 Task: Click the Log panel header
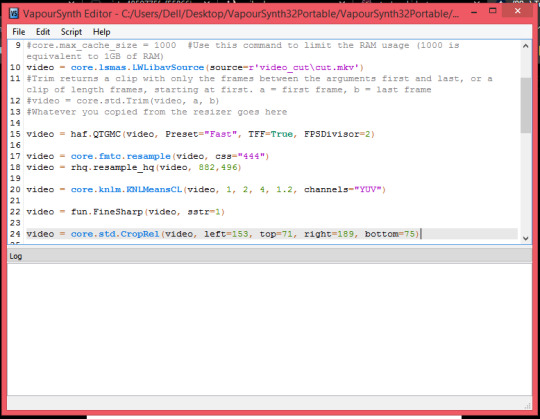(x=269, y=256)
